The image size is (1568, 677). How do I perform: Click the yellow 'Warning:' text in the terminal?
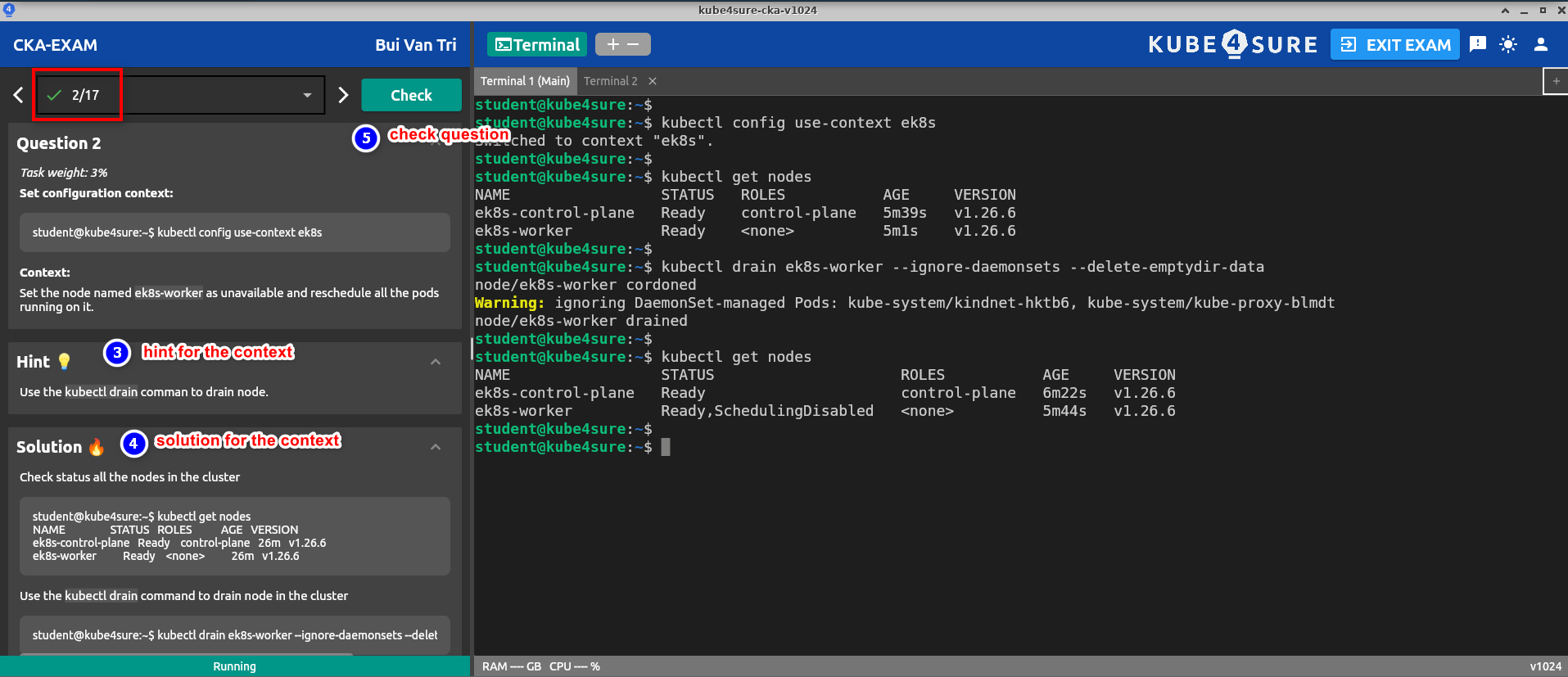point(510,303)
